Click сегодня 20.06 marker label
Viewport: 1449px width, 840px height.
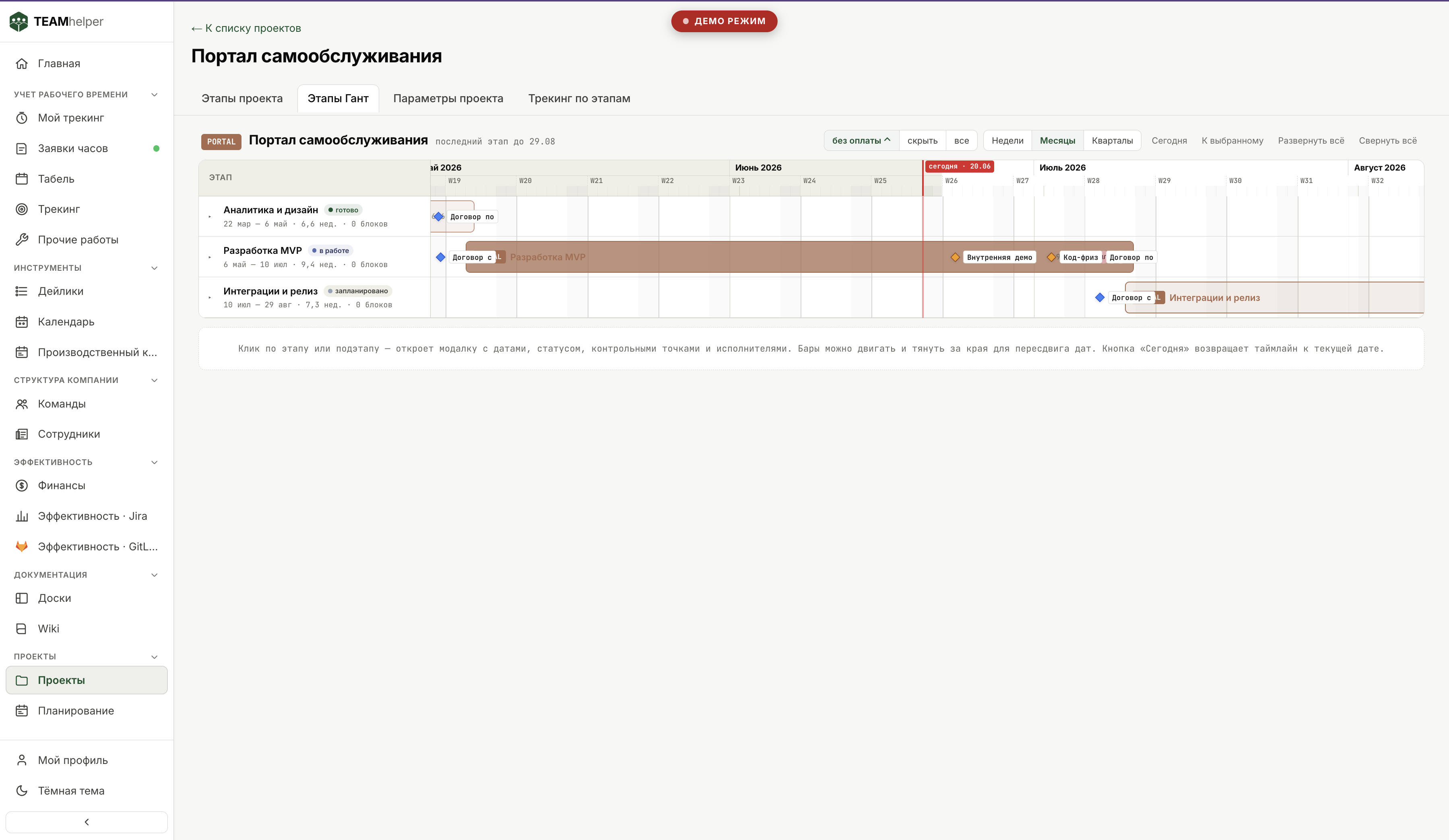pos(959,167)
